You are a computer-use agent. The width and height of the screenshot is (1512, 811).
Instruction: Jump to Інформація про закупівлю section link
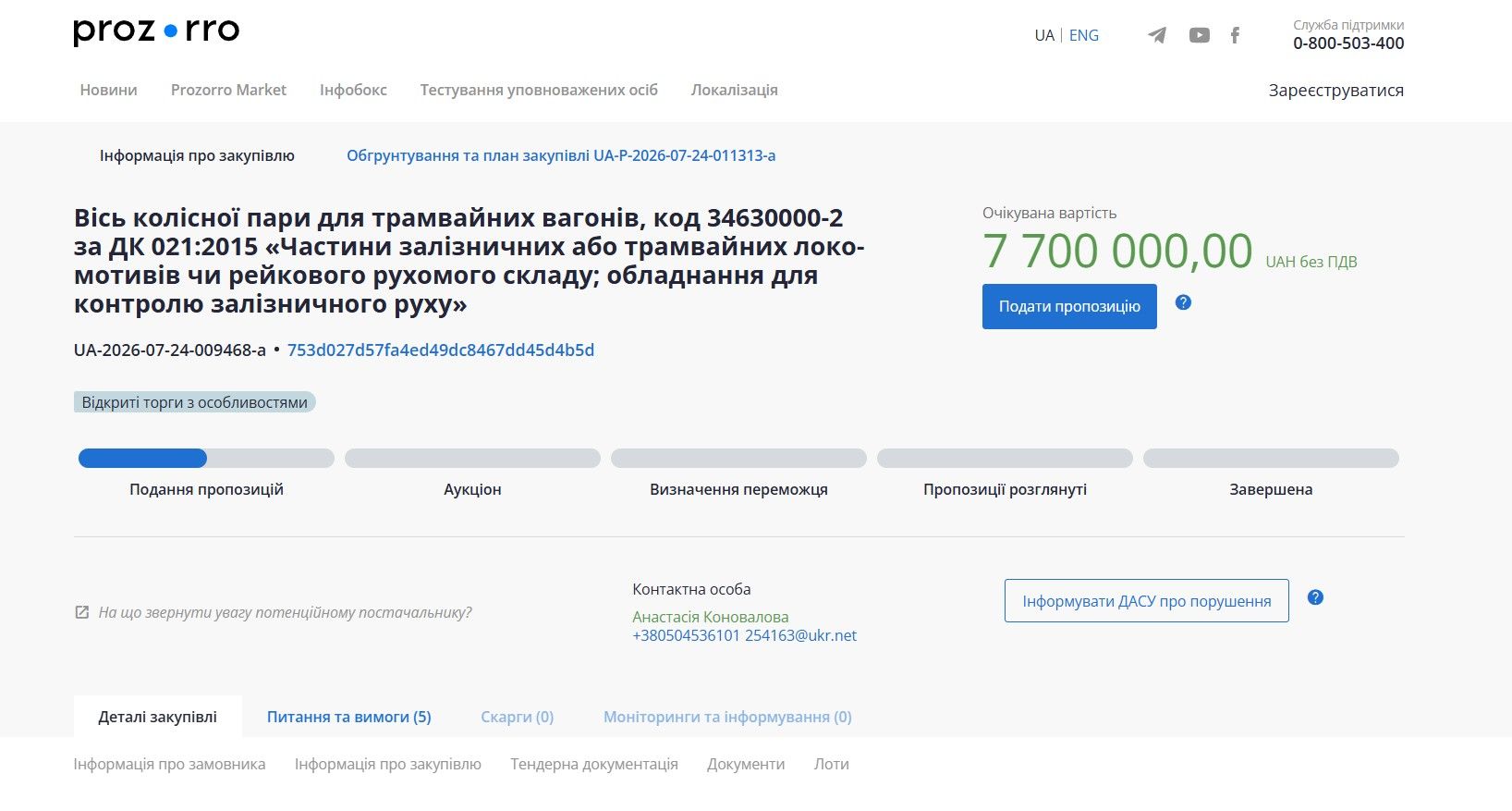388,764
